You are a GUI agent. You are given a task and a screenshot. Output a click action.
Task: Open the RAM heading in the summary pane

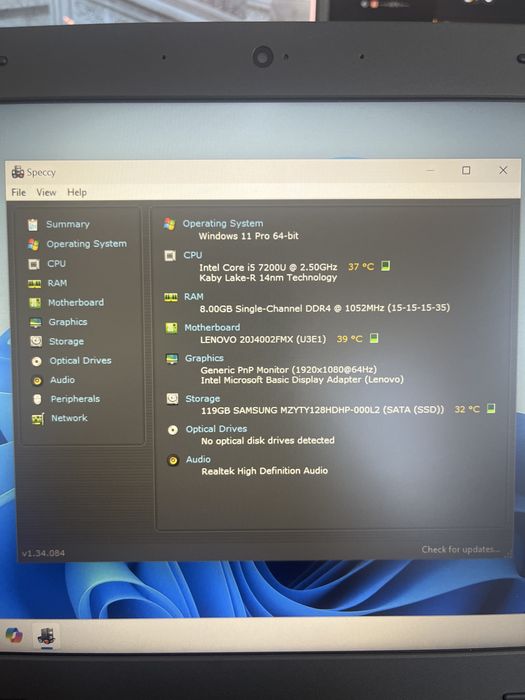coord(194,296)
